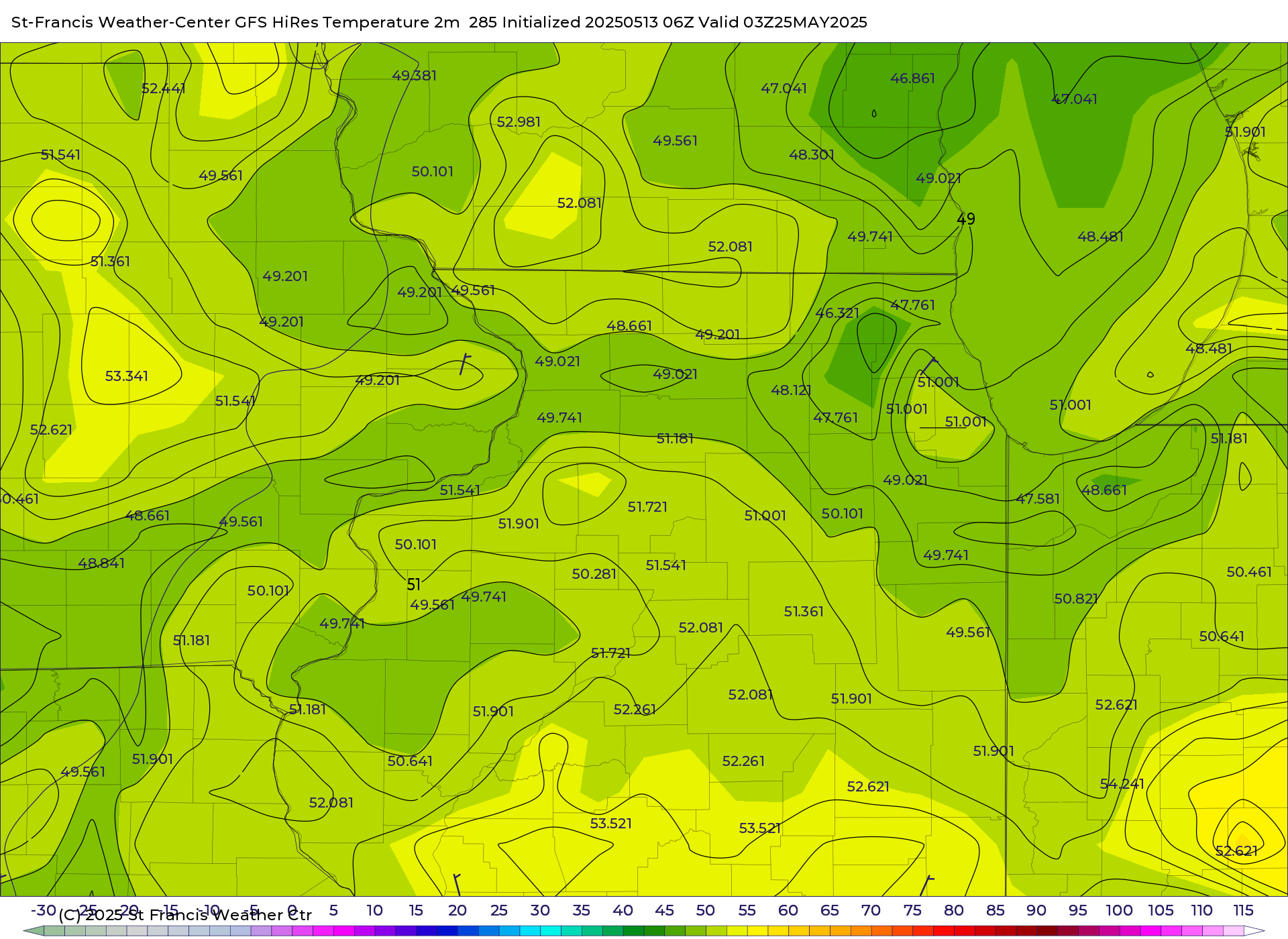1288x939 pixels.
Task: Click the color scale label 90
Action: [1036, 910]
